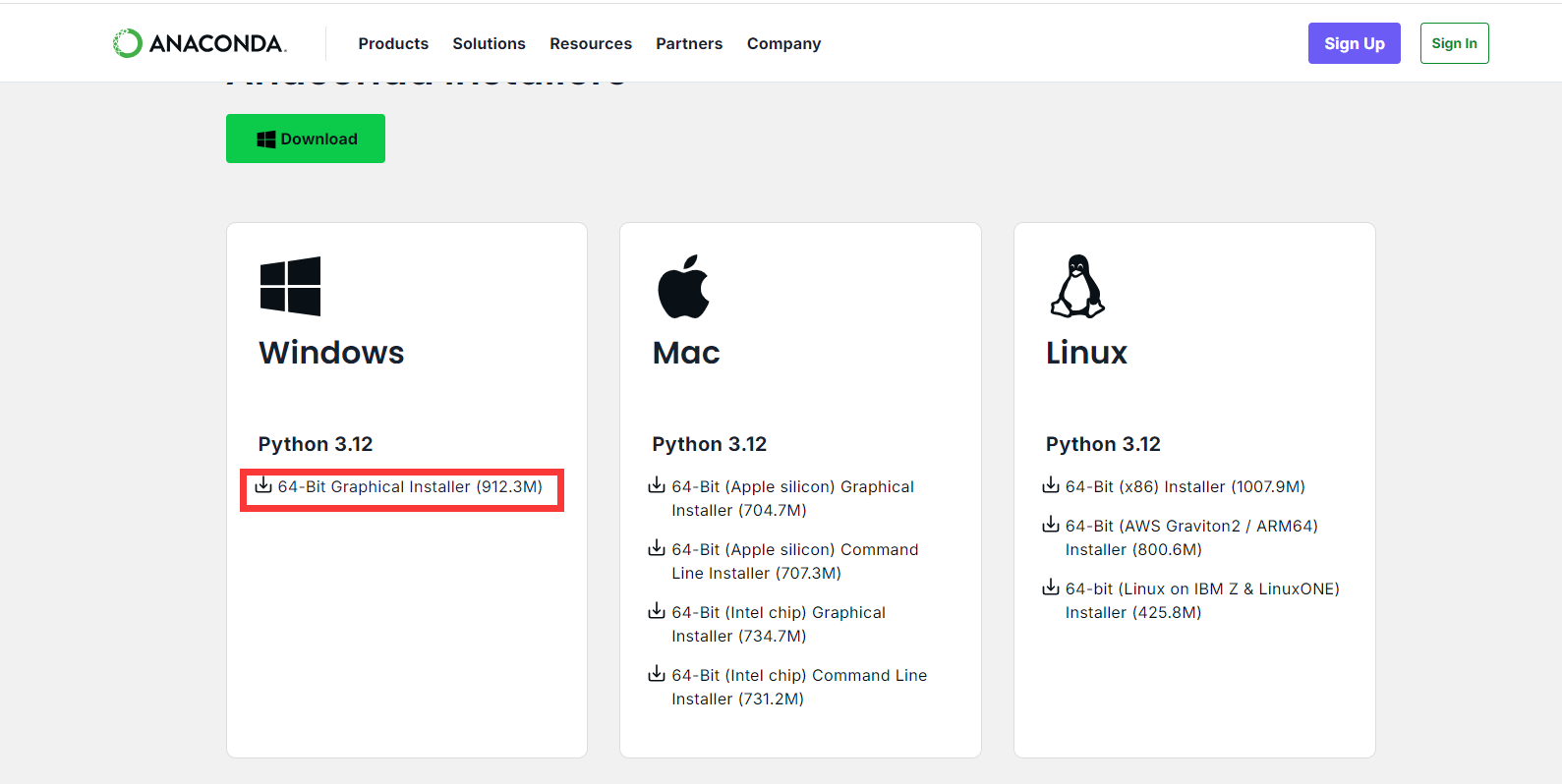Click download icon beside AWS Graviton2 ARM64 Installer
This screenshot has height=784, width=1562.
coord(1051,525)
